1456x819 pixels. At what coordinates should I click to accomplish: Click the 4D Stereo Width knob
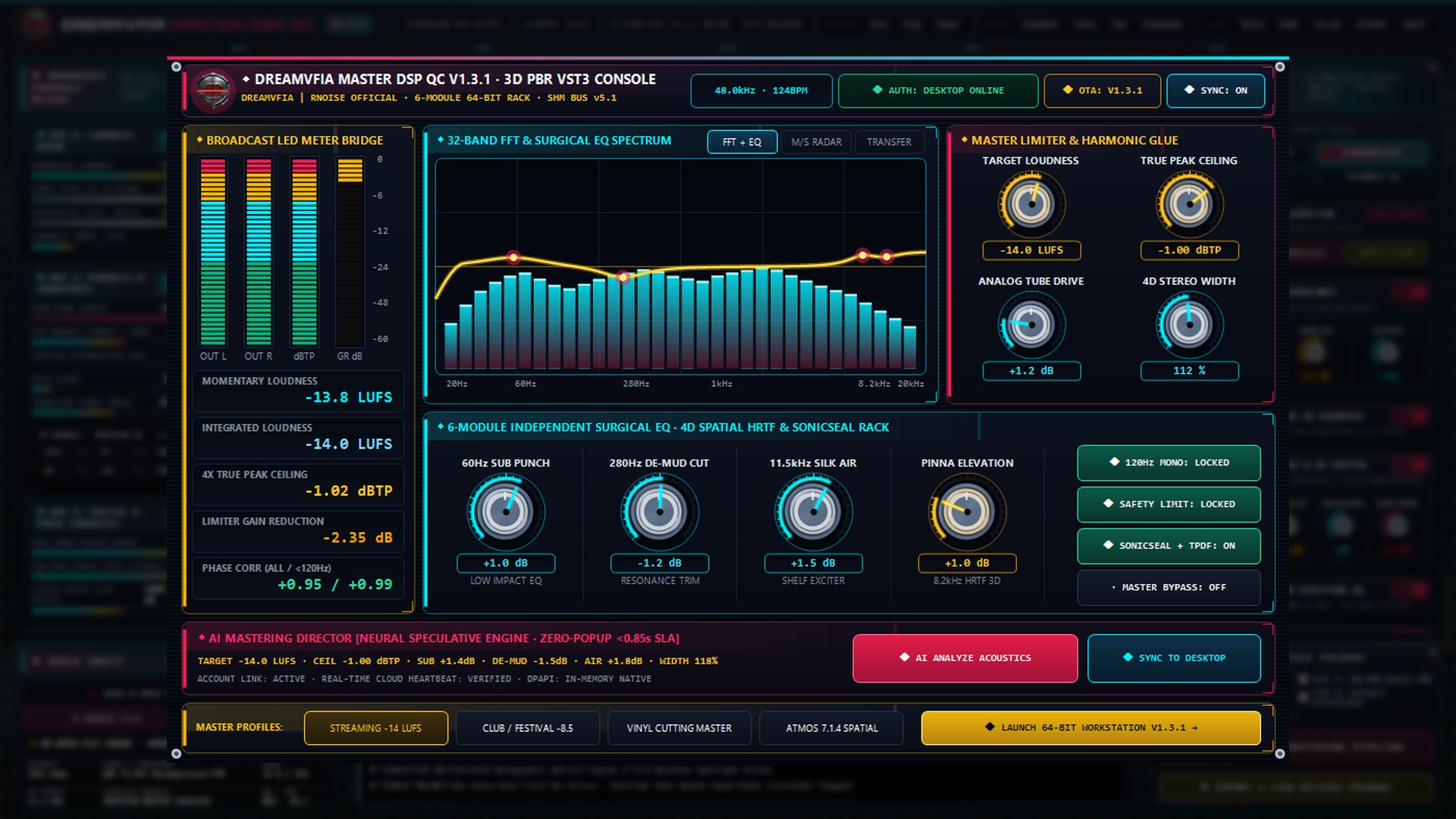[x=1189, y=325]
